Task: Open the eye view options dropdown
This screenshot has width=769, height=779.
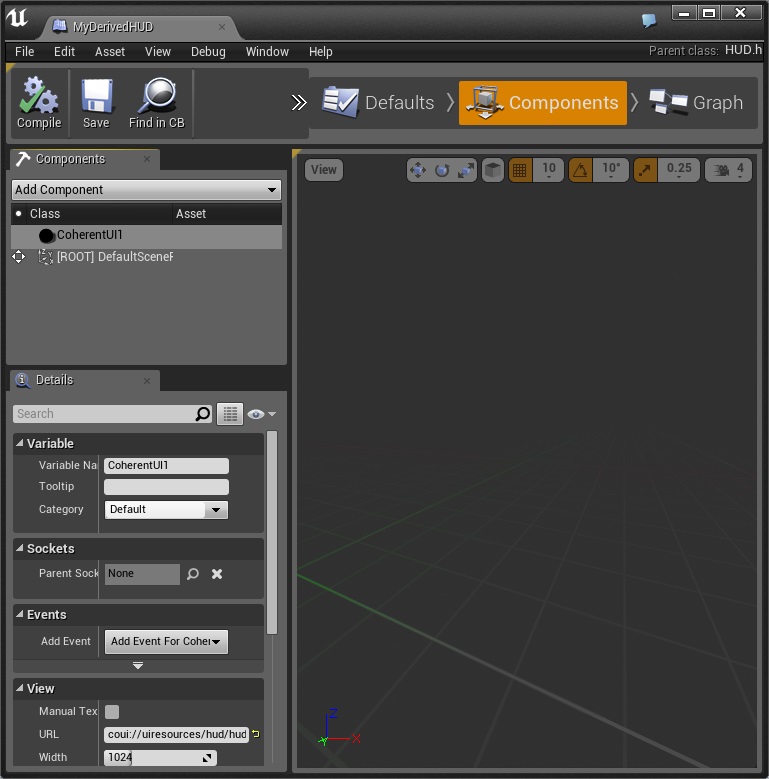Action: (261, 414)
